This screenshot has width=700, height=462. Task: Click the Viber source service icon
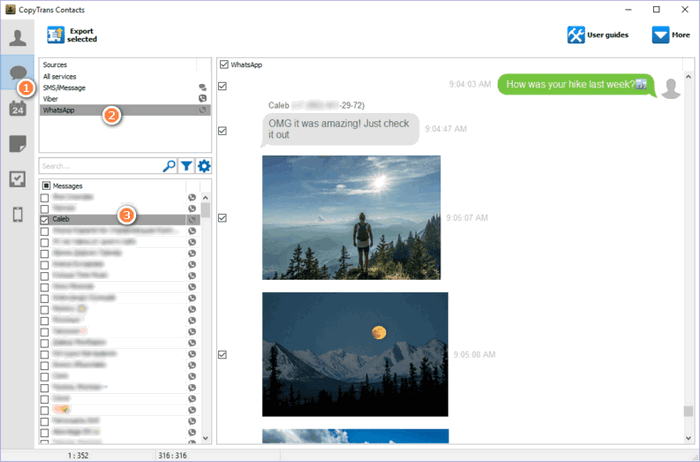(x=203, y=99)
